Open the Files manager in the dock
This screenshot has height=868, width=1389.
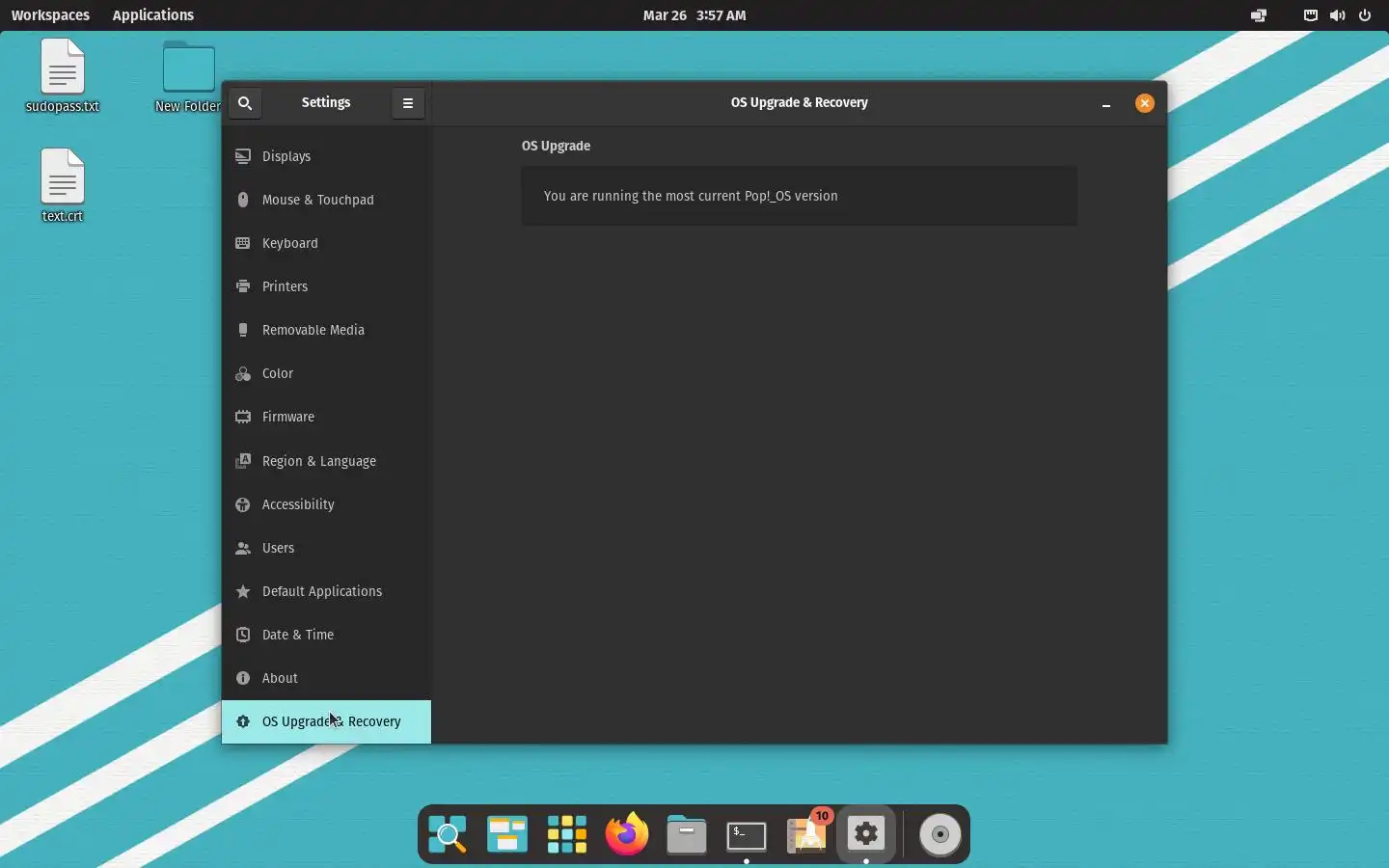[688, 834]
